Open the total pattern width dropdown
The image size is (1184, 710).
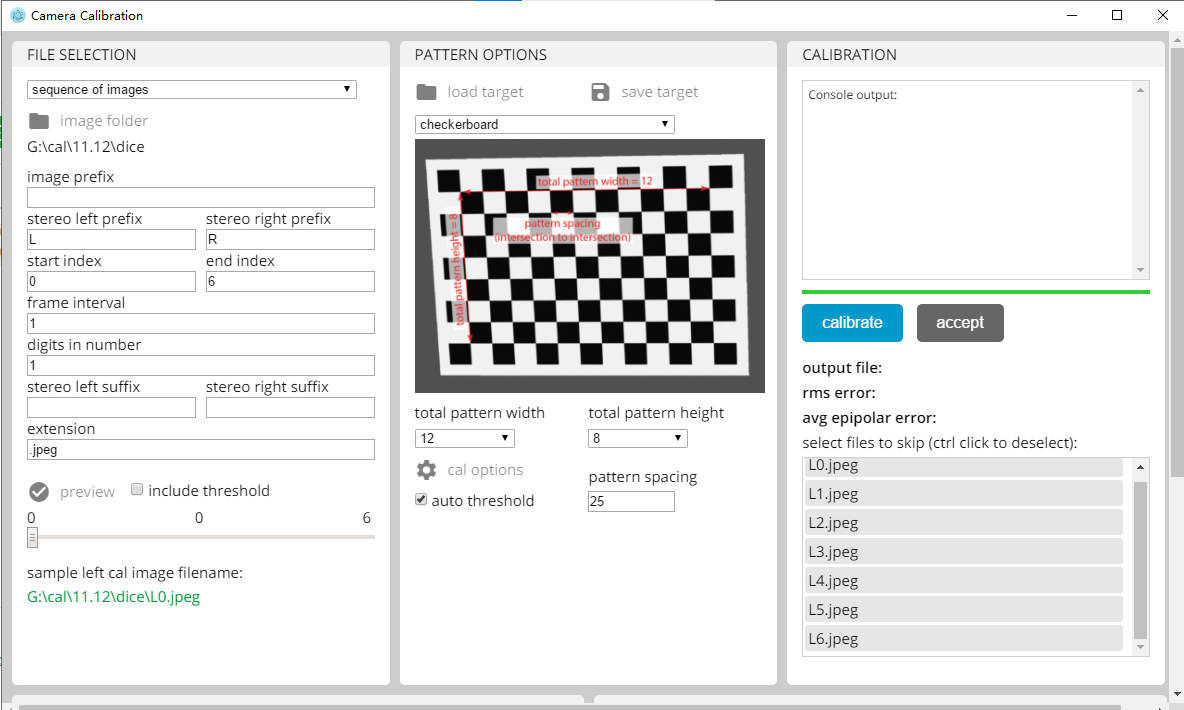[x=464, y=438]
